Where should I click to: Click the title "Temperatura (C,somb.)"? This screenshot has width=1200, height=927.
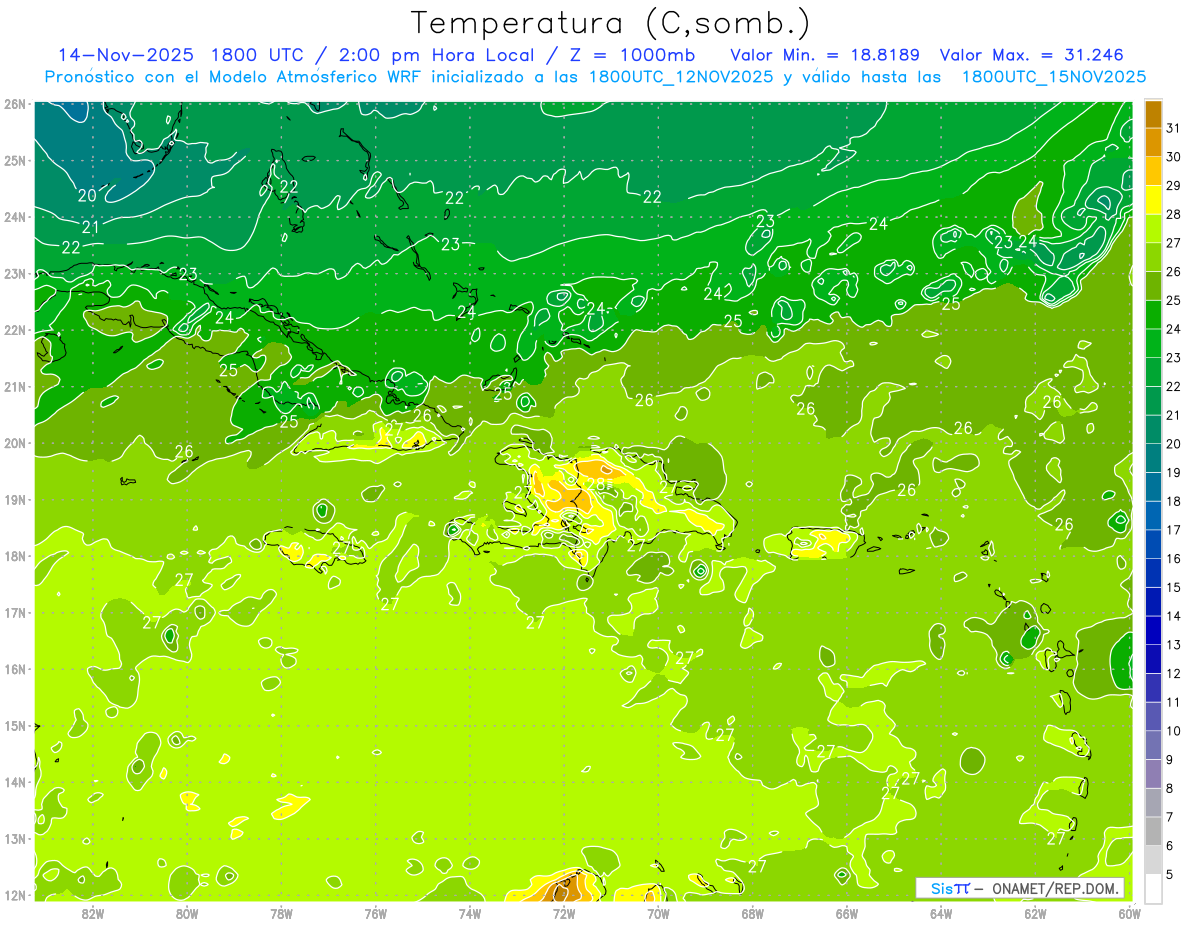pyautogui.click(x=611, y=24)
